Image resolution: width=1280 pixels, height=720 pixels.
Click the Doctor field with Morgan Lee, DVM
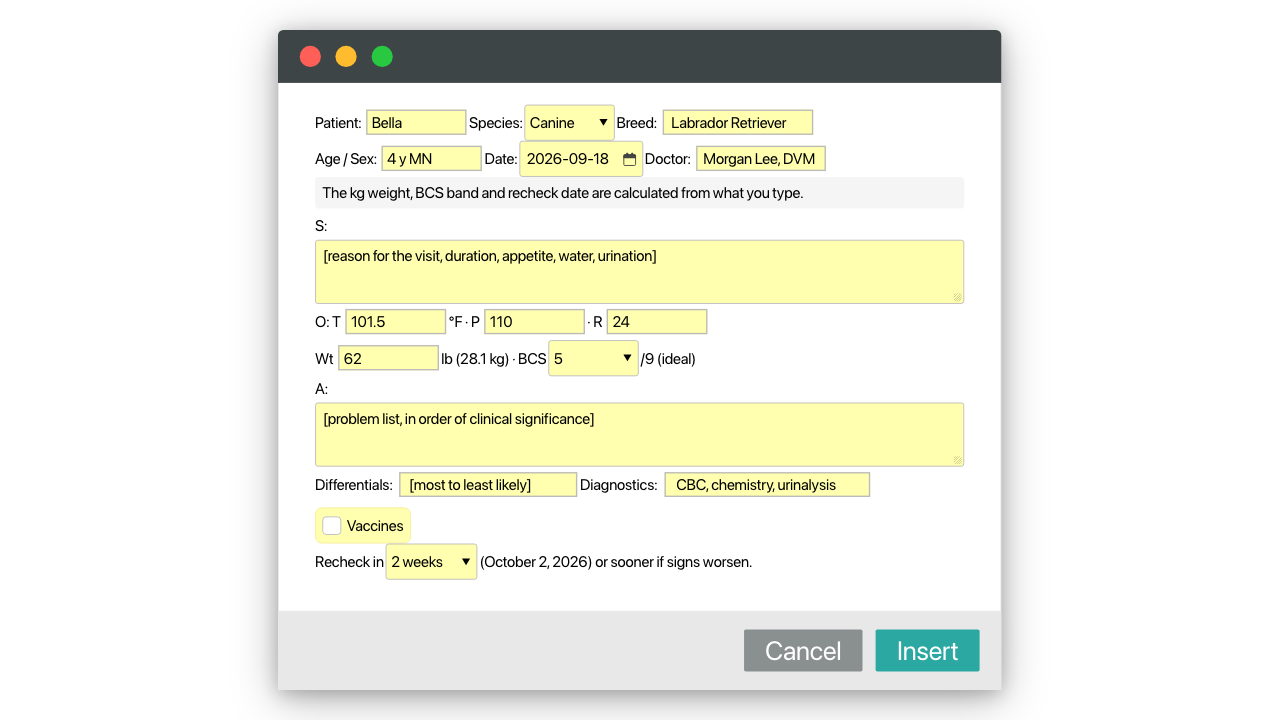pos(760,159)
